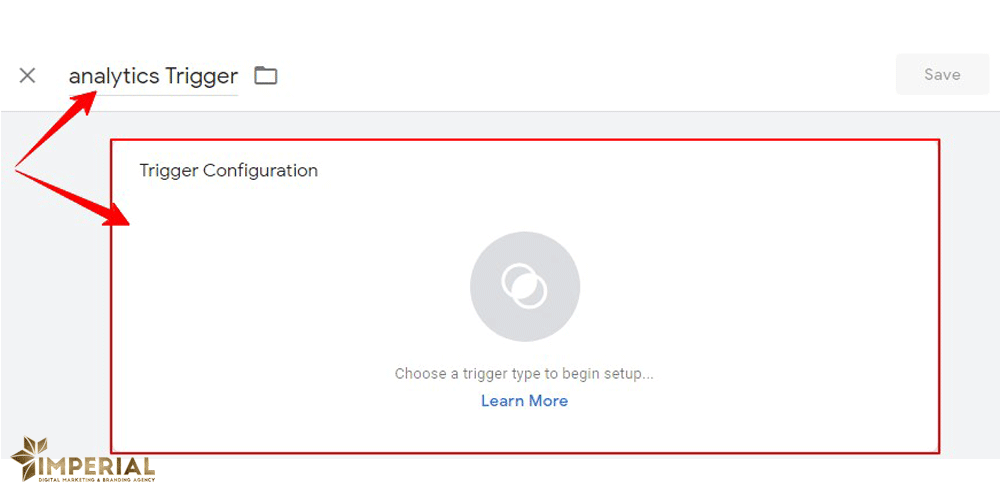Click "Choose a trigger type to begin setup" text

click(x=524, y=374)
